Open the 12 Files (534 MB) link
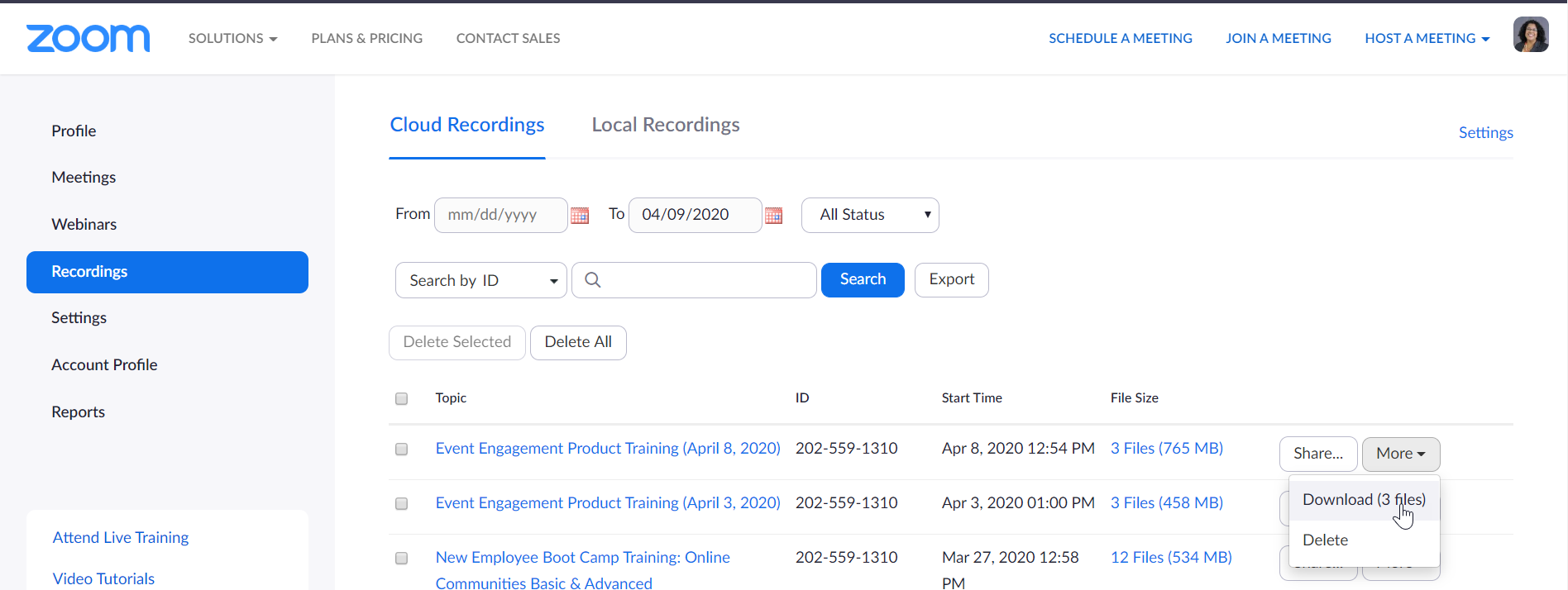 coord(1171,558)
